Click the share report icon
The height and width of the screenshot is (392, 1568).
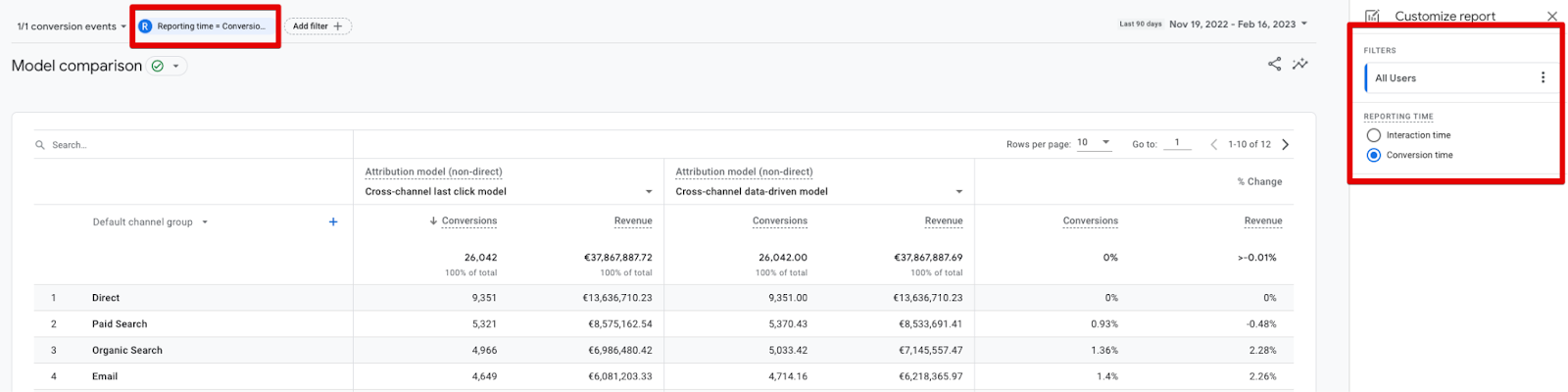point(1274,65)
